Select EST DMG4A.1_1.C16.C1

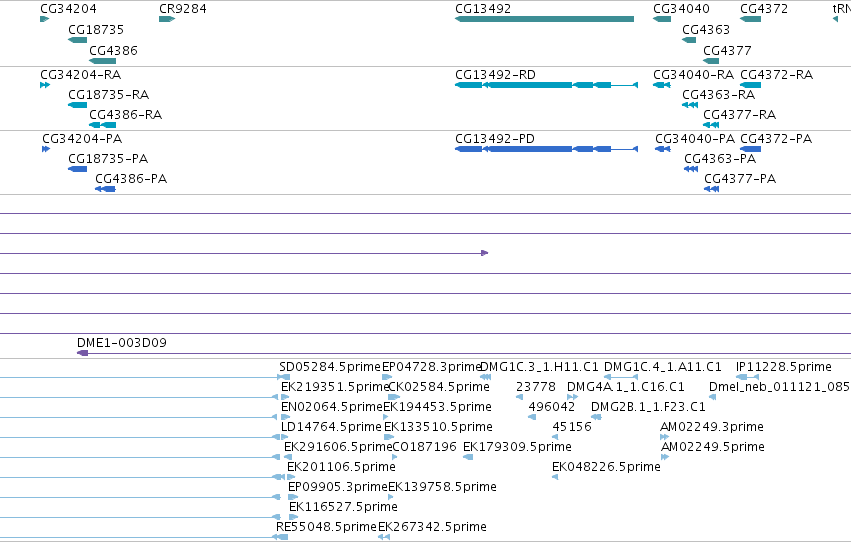626,386
